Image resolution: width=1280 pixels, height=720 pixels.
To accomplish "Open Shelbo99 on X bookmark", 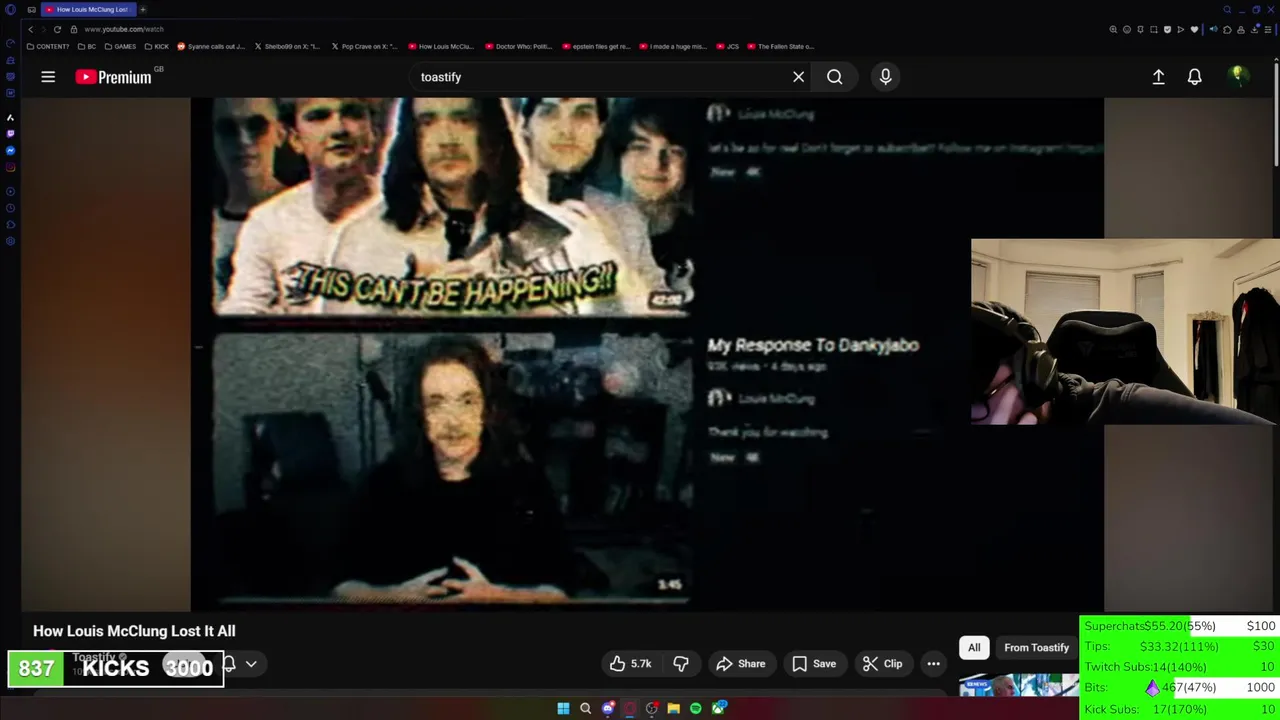I will (288, 46).
